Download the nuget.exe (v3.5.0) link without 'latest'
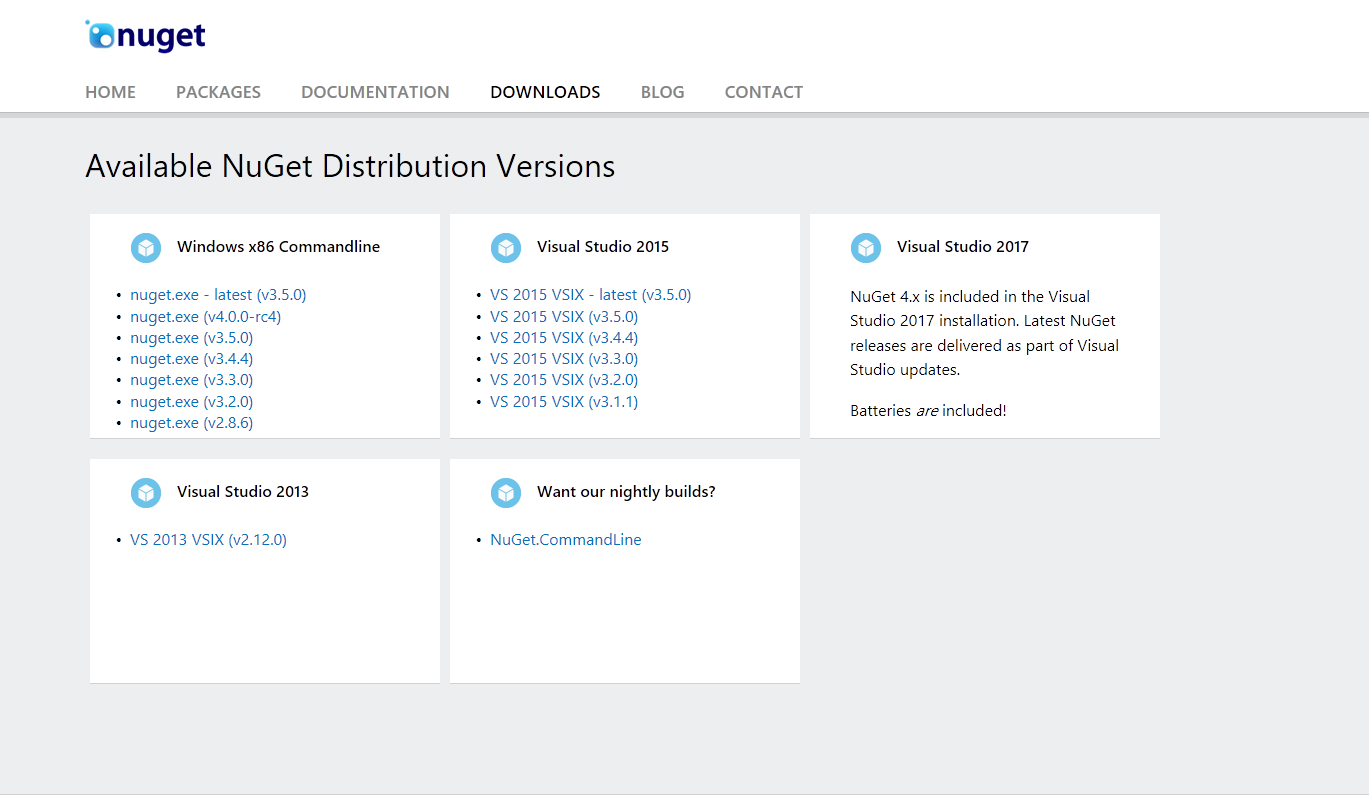 pyautogui.click(x=191, y=338)
